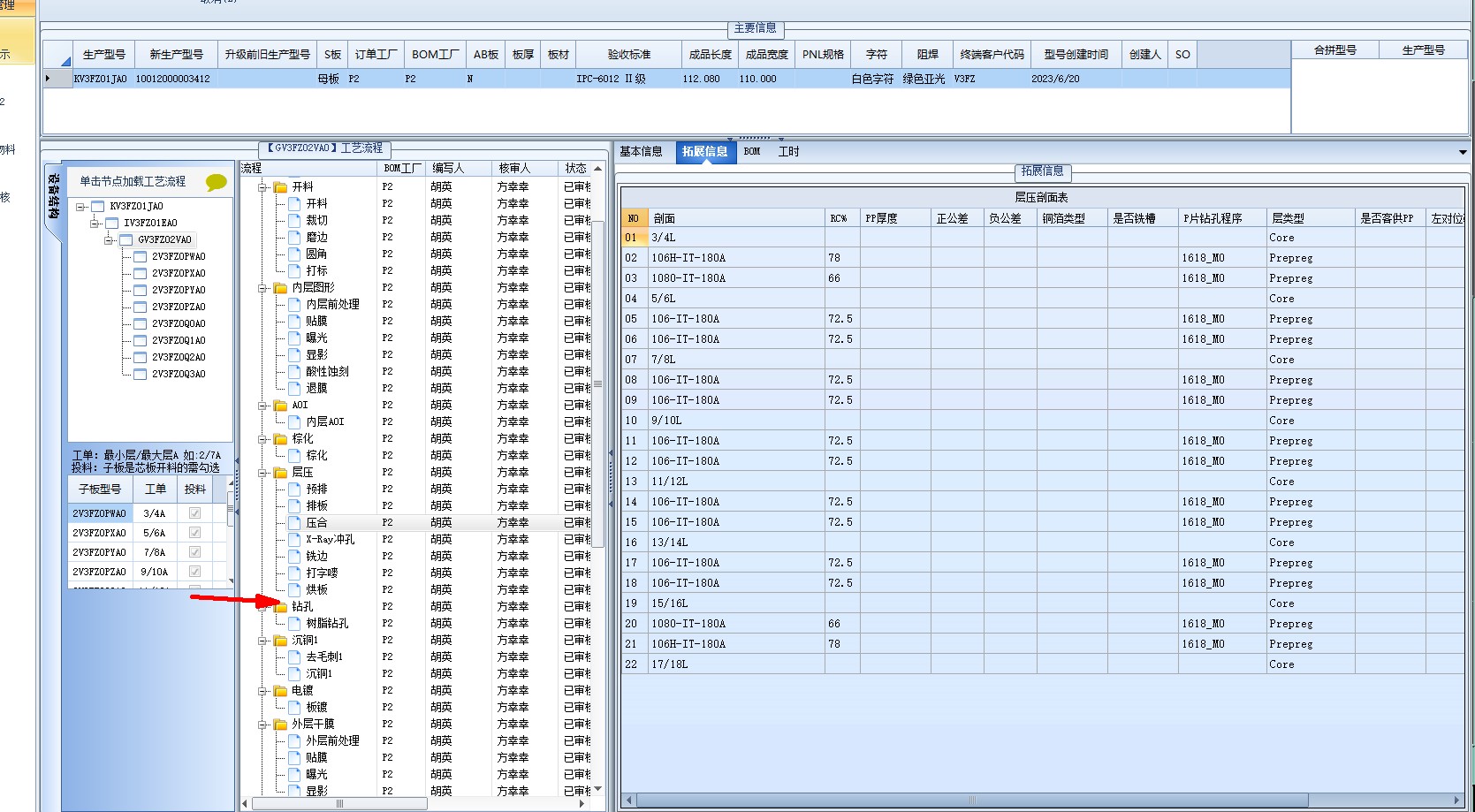1475x812 pixels.
Task: Click the process tree horizontal scrollbar thumb
Action: coord(339,804)
